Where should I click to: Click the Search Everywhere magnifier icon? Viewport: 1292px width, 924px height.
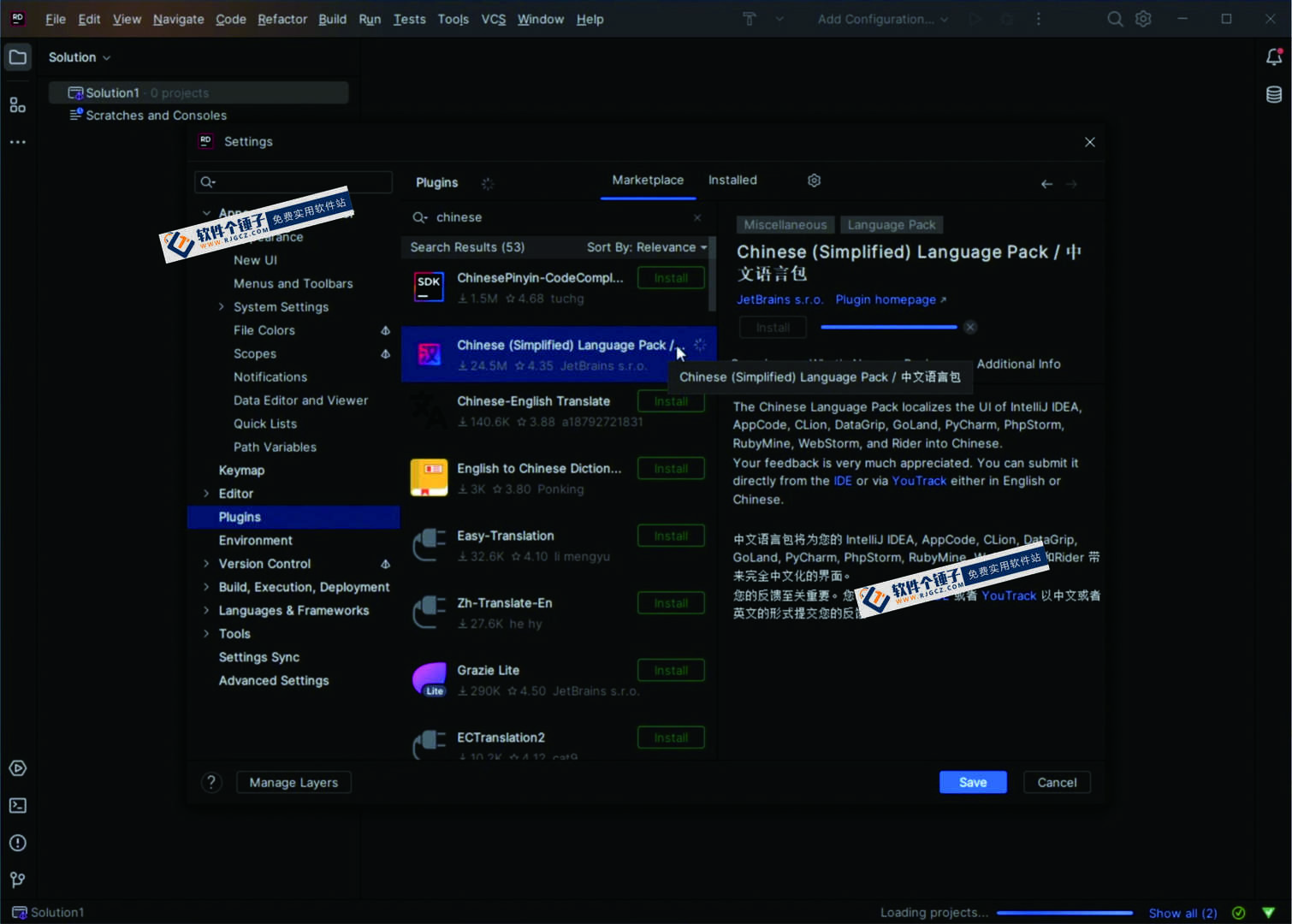[x=1115, y=19]
